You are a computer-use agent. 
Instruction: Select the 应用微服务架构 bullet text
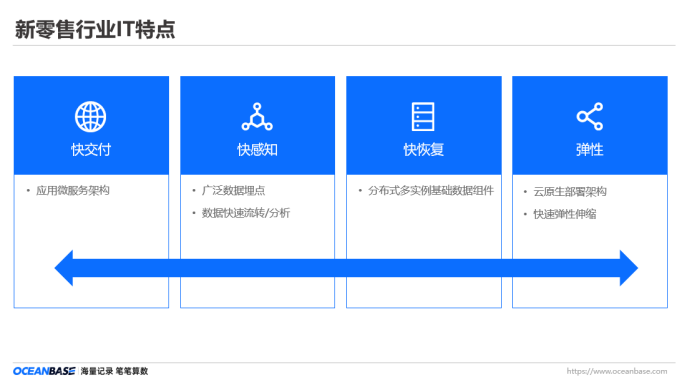pos(73,191)
